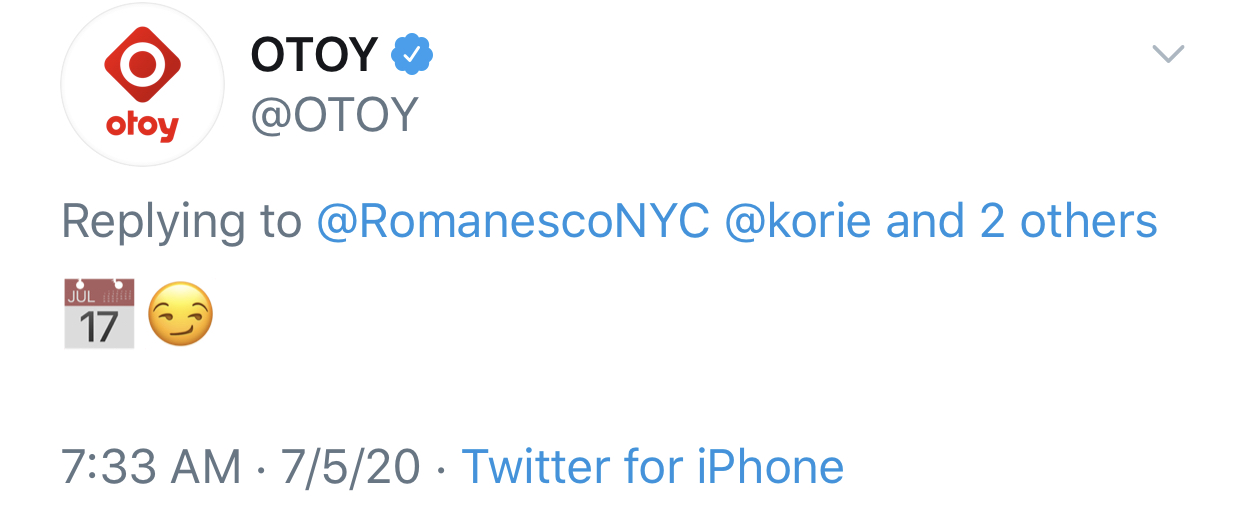Screen dimensions: 1242x514
Task: Click the 'JUL' header on calendar emoji
Action: pos(82,295)
